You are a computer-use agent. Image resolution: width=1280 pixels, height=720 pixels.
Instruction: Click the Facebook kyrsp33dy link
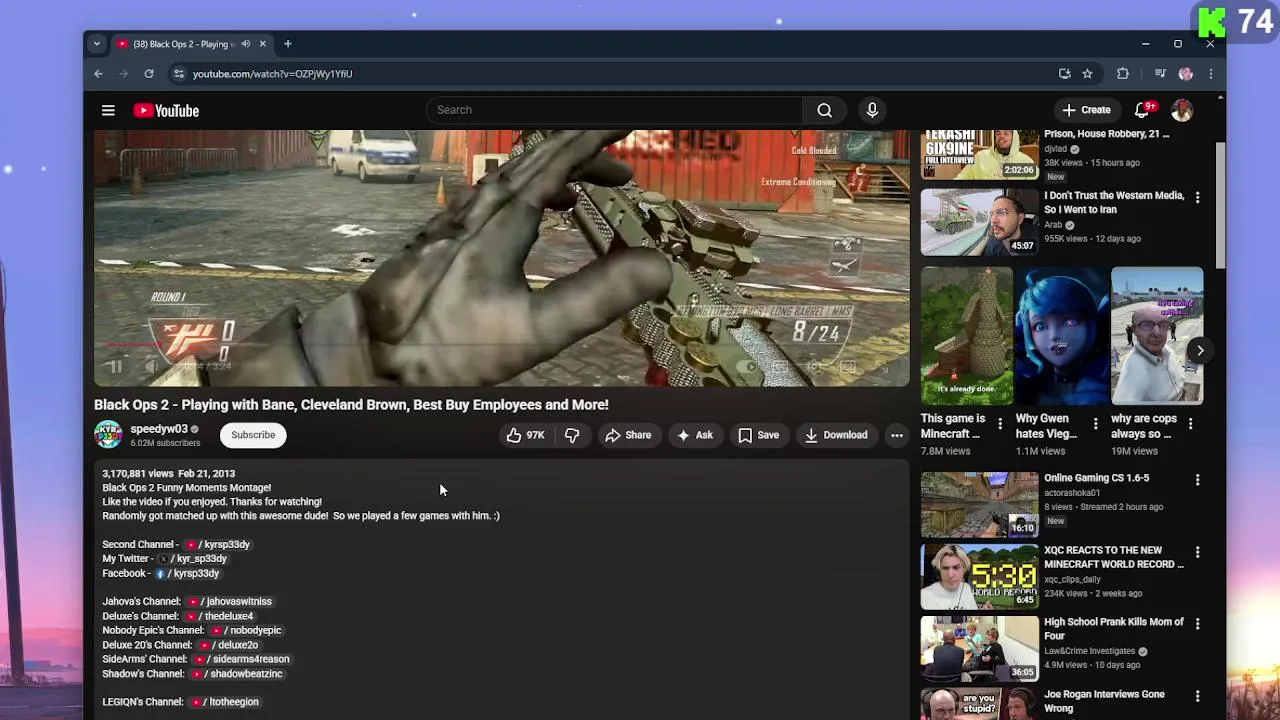click(187, 574)
